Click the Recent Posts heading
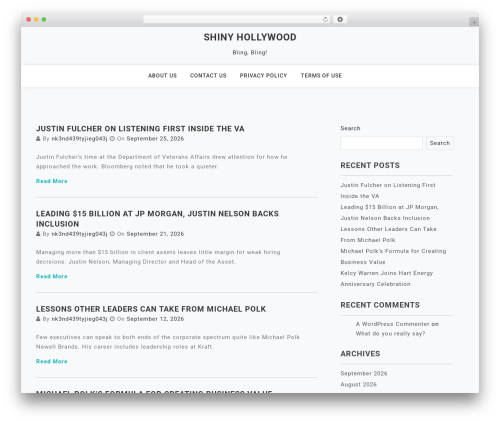500x423 pixels. pos(370,165)
